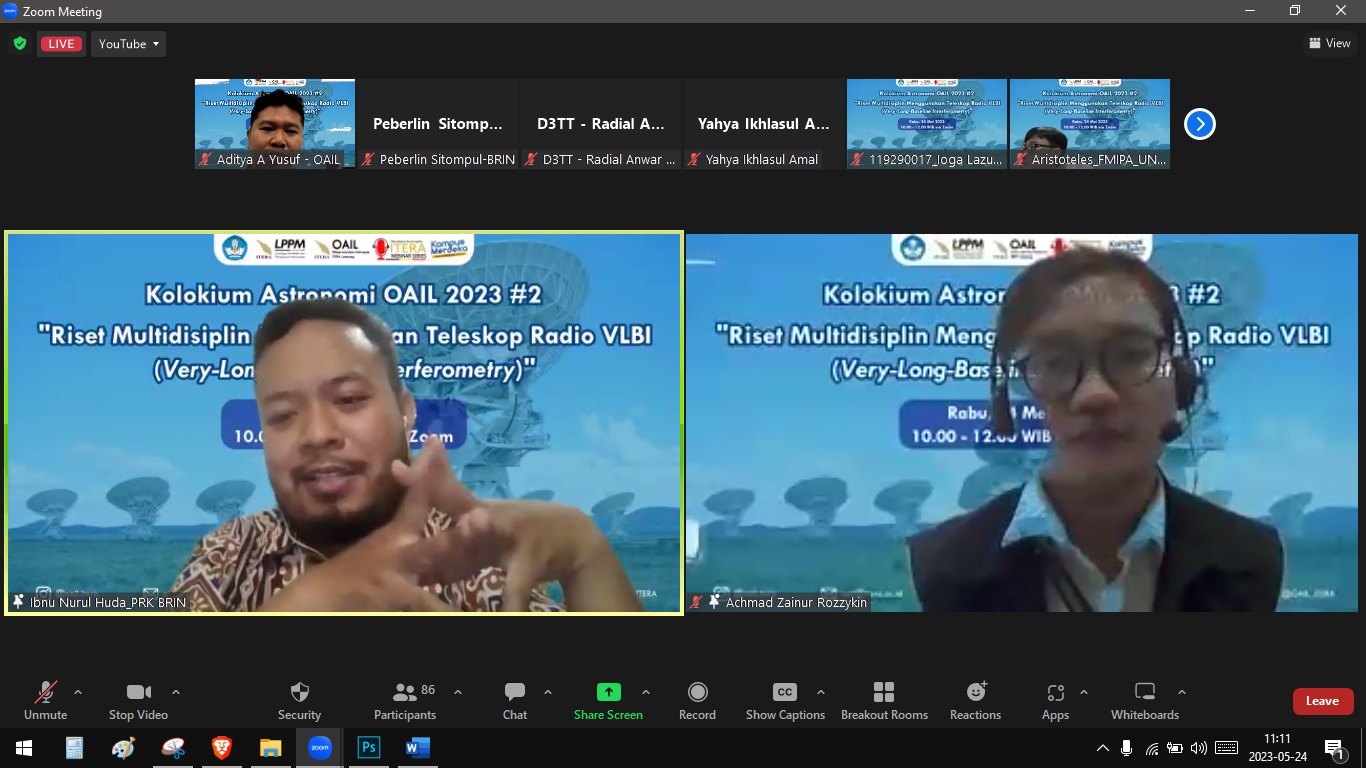Click the Zoom icon in the title bar
1366x768 pixels.
(11, 11)
